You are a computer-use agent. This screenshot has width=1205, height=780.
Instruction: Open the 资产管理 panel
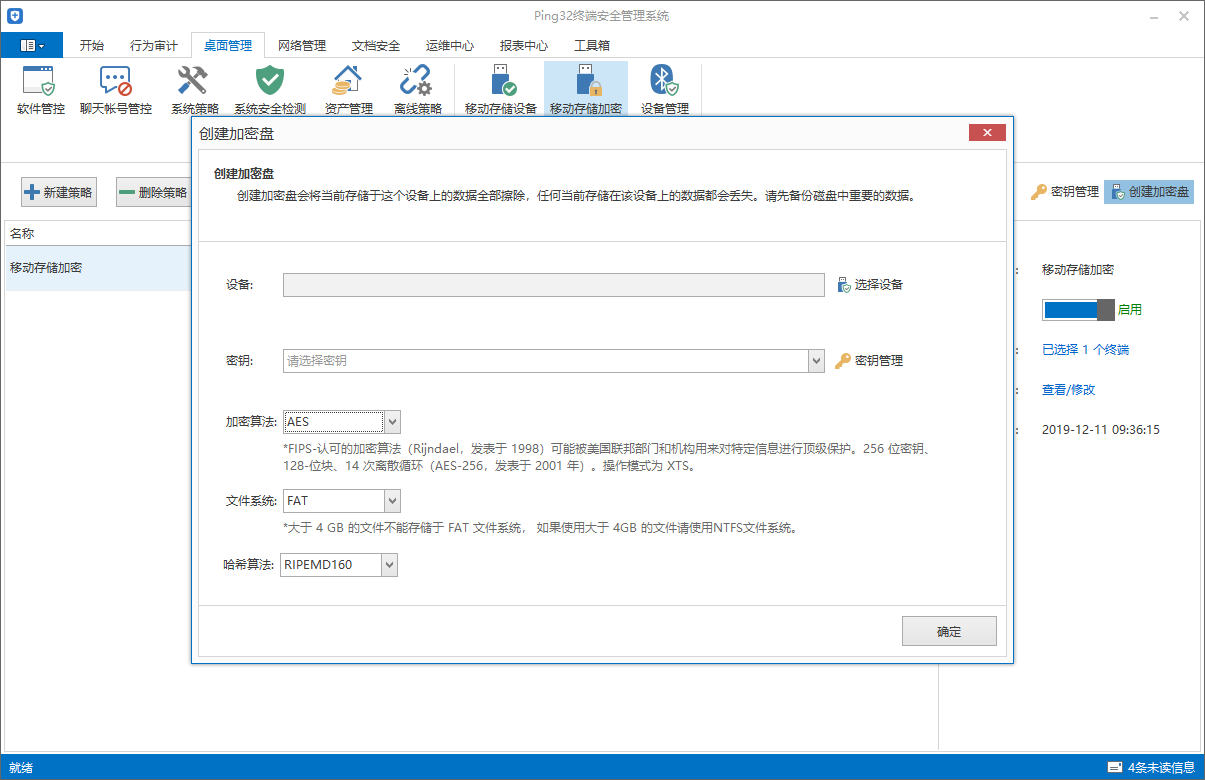pyautogui.click(x=347, y=89)
